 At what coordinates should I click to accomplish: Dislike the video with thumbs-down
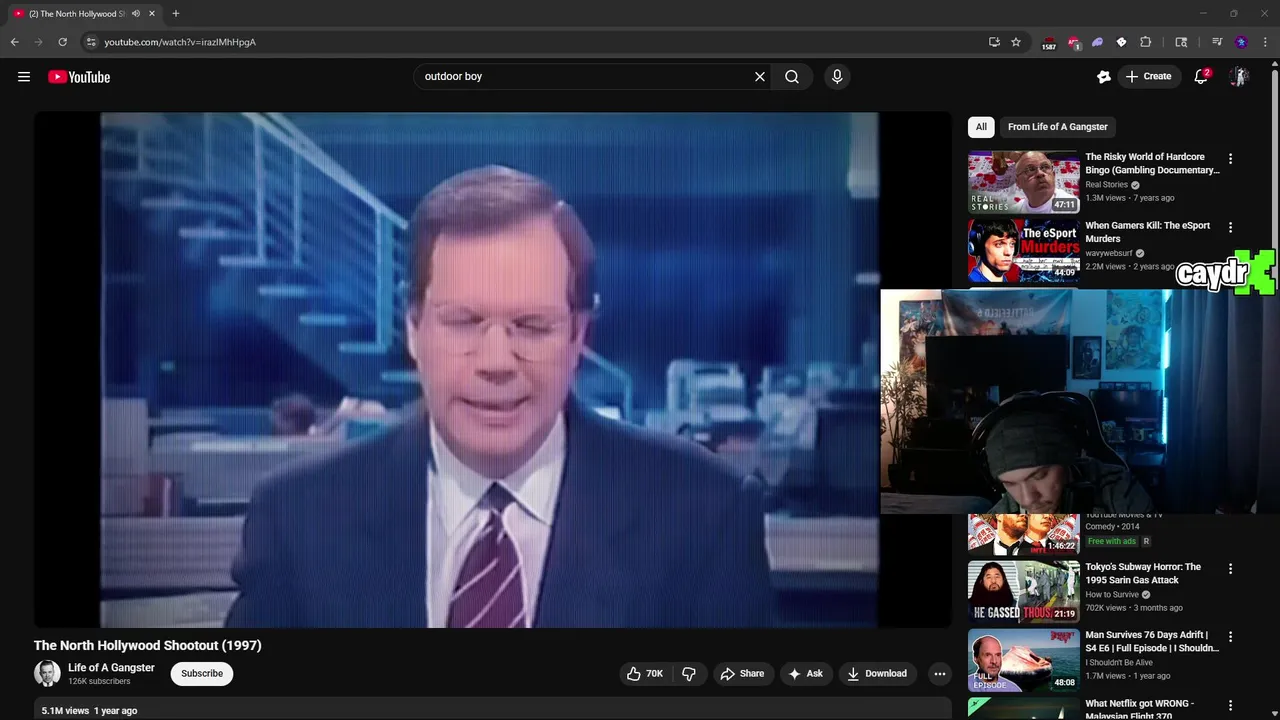click(x=689, y=674)
